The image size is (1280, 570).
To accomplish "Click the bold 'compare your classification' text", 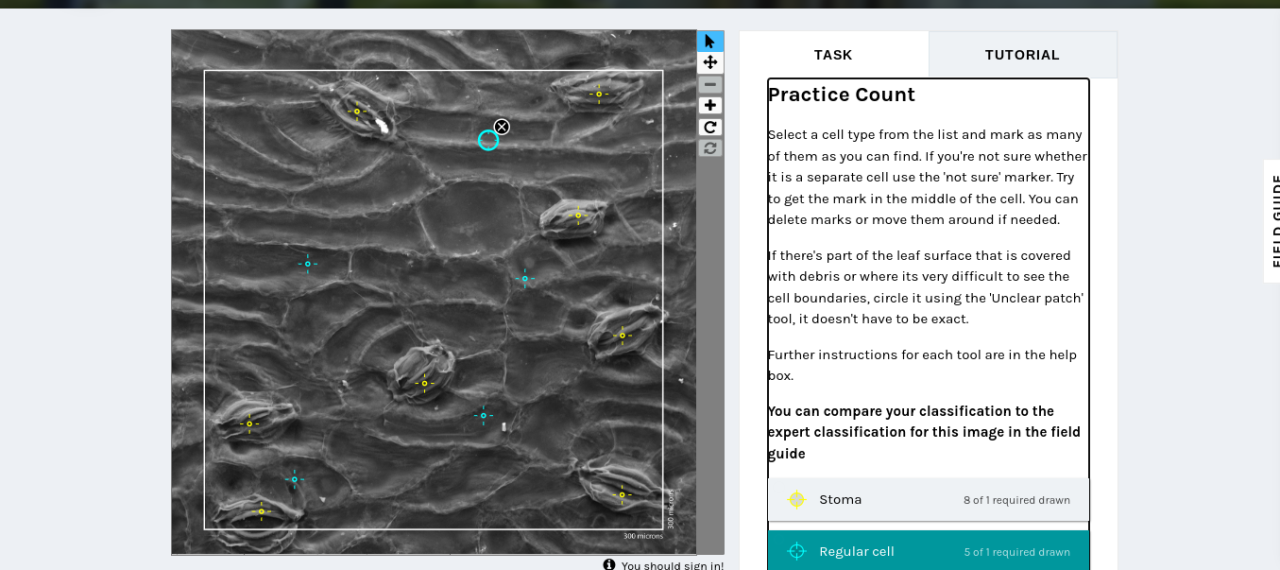I will click(x=924, y=432).
